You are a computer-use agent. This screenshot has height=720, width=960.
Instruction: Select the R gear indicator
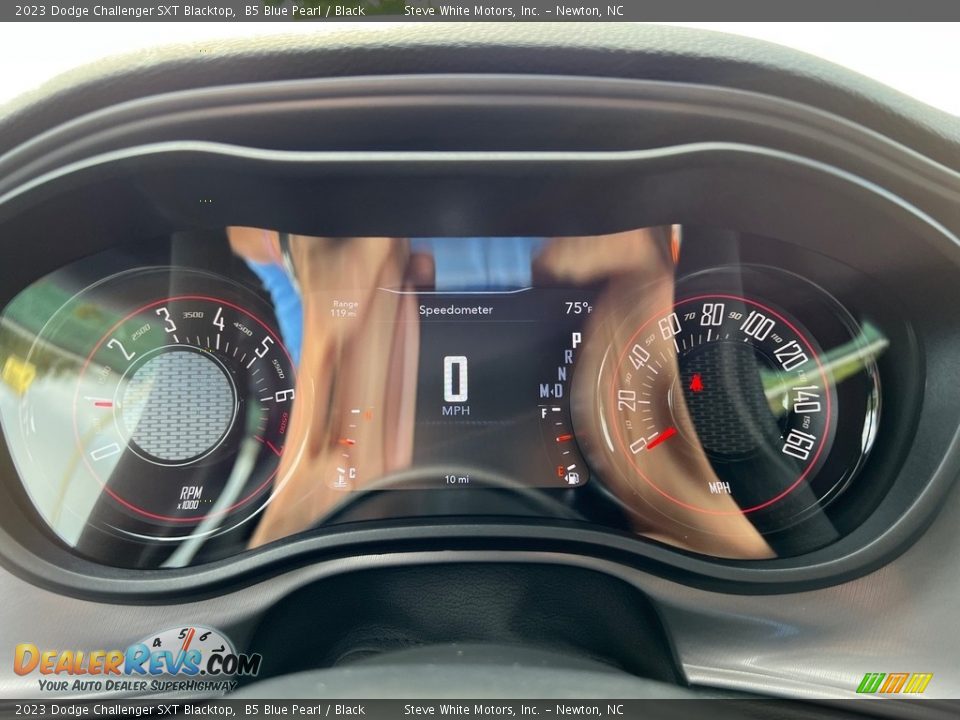click(x=568, y=356)
